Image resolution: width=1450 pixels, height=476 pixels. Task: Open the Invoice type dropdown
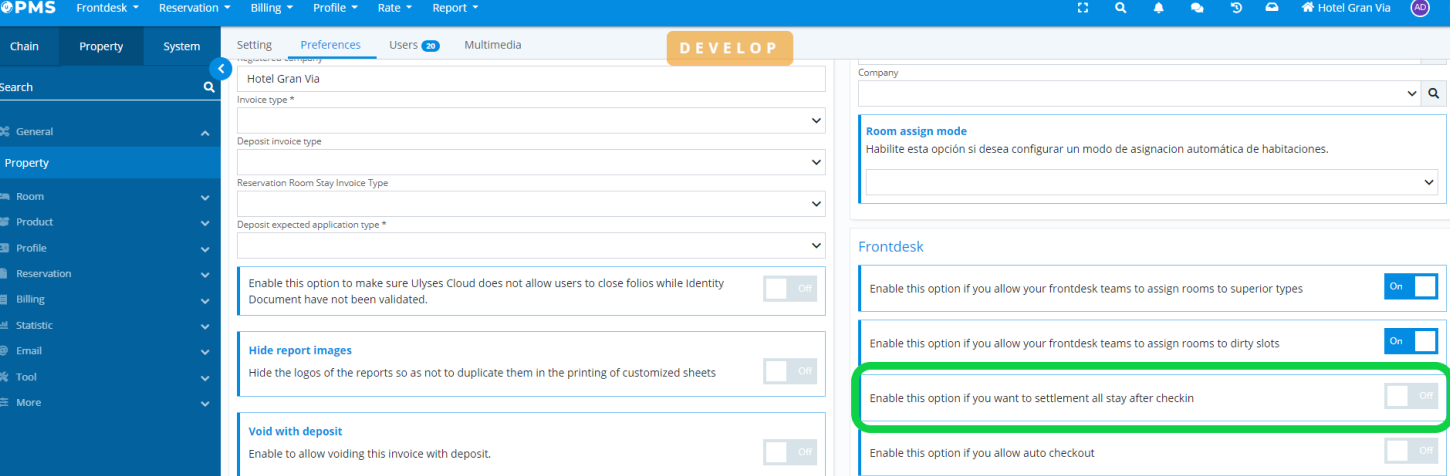coord(531,121)
